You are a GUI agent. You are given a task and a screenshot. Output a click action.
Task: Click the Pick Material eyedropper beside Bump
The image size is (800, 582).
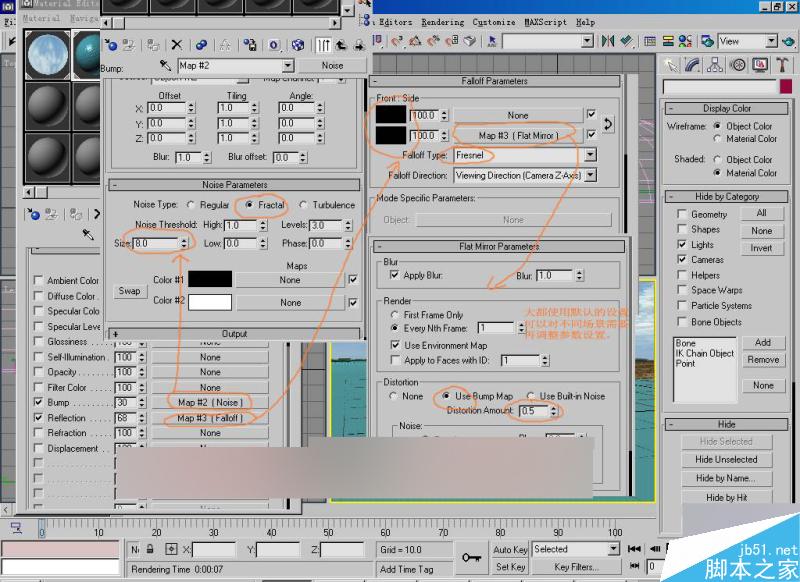[x=166, y=63]
